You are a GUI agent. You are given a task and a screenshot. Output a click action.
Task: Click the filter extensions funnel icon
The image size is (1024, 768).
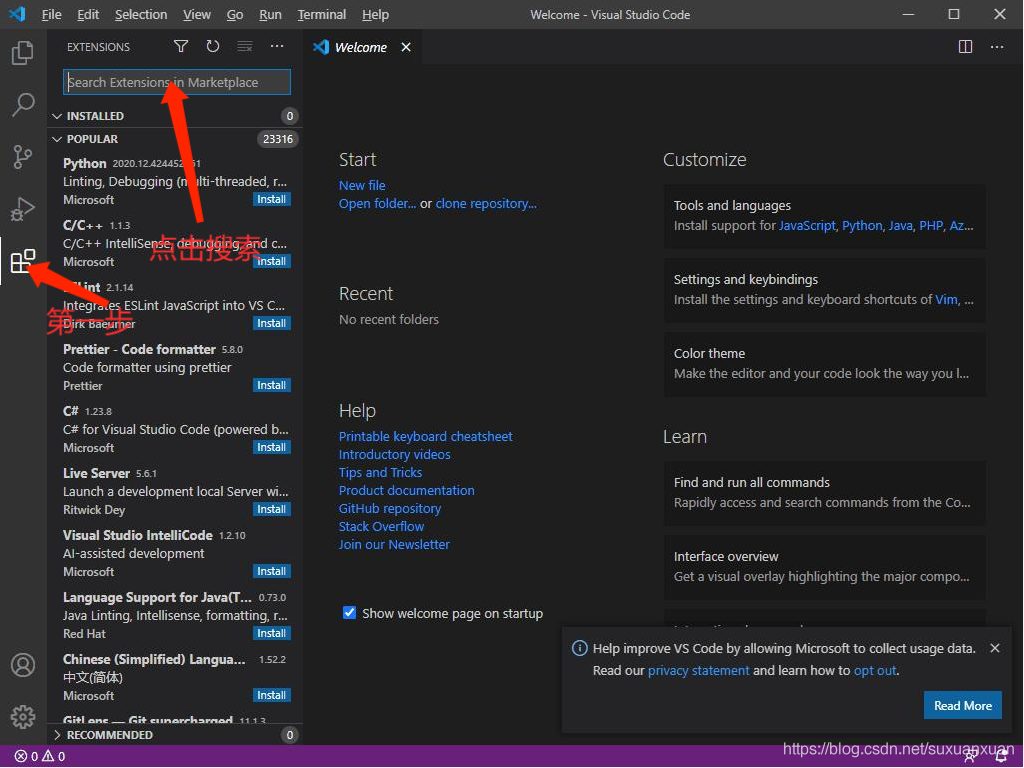(181, 46)
